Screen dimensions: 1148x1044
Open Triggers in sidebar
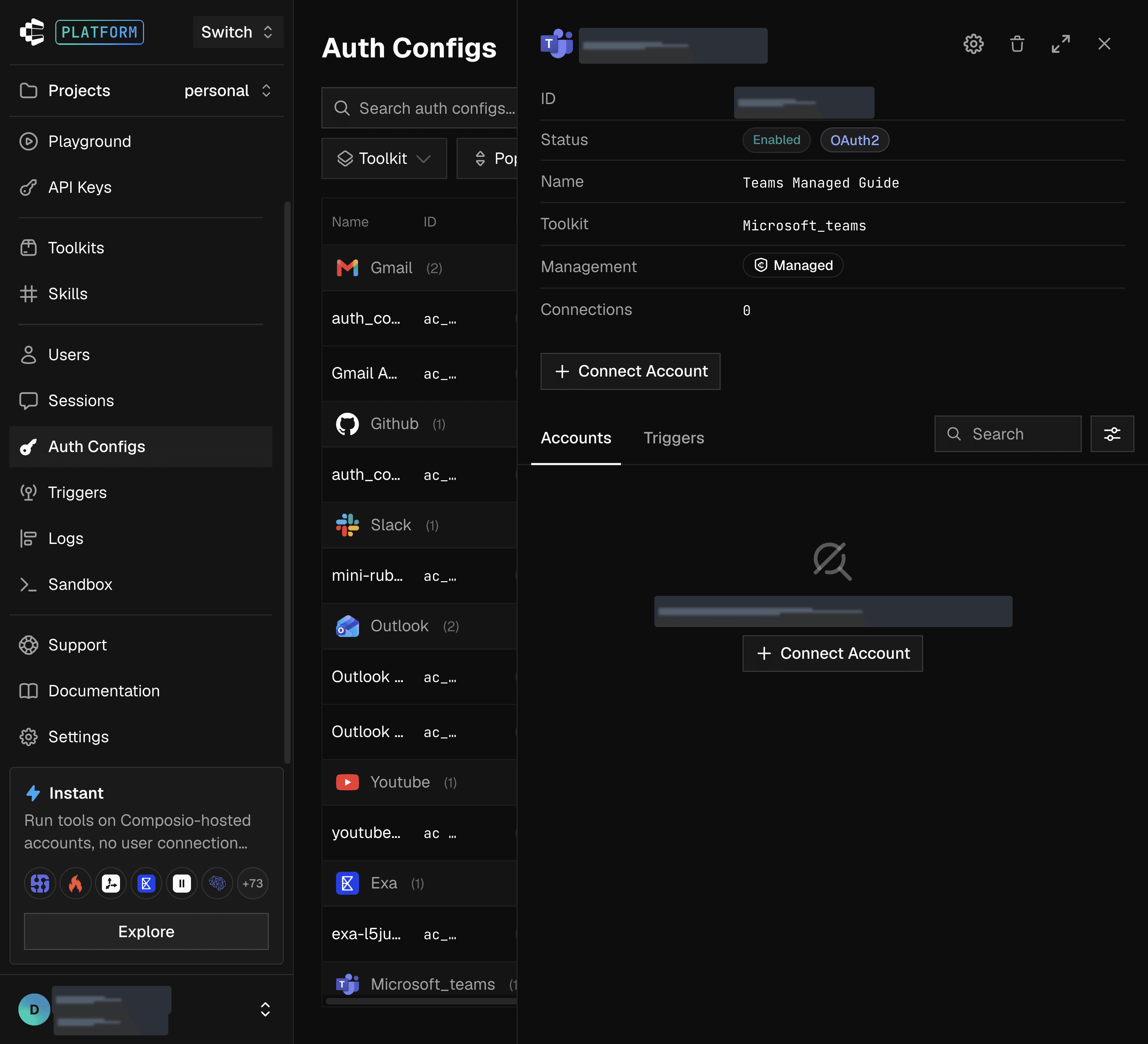coord(141,493)
